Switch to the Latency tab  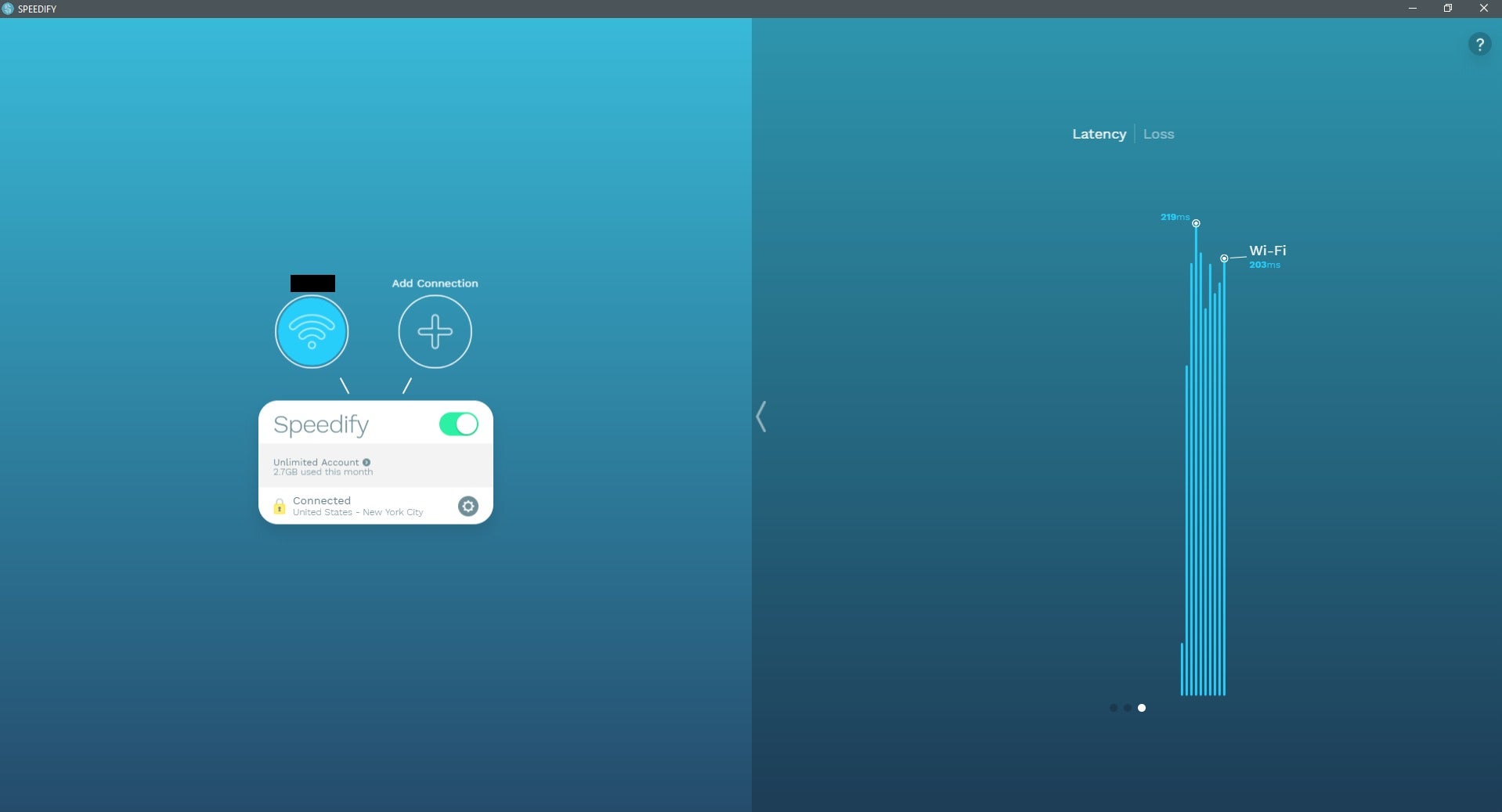(1099, 134)
